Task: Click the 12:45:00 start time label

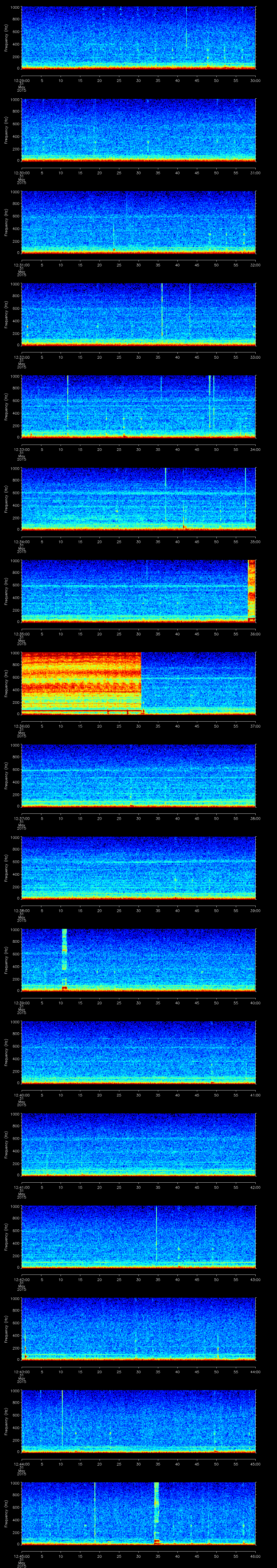Action: pos(21,1556)
